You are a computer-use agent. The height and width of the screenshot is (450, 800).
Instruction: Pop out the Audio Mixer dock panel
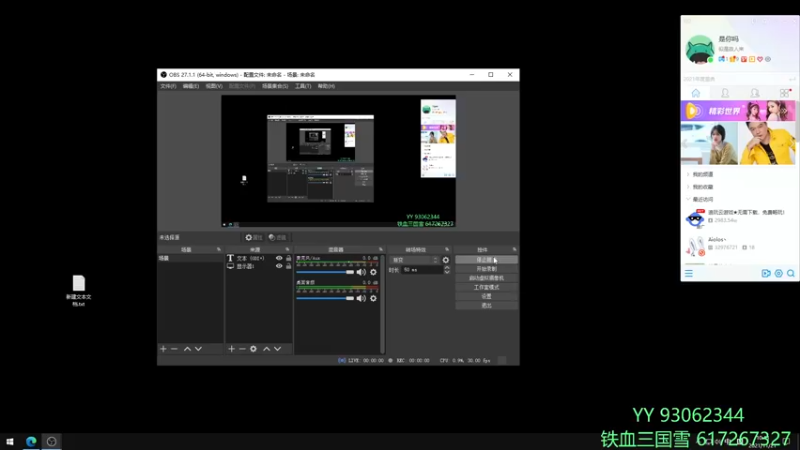point(381,249)
